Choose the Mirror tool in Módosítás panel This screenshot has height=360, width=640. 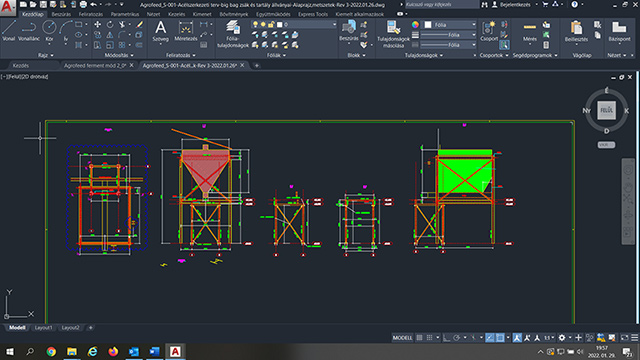110,35
